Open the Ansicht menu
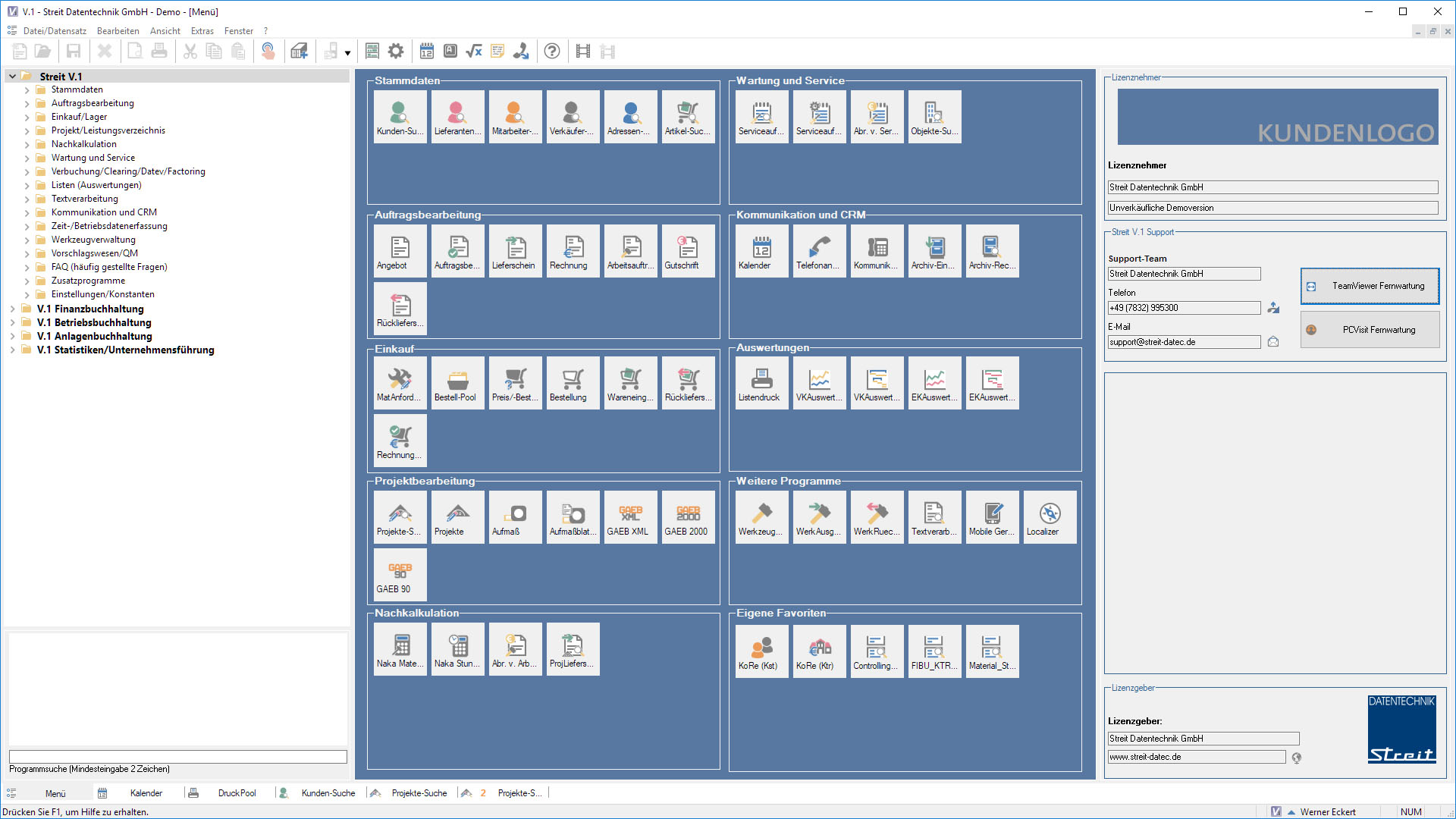This screenshot has width=1456, height=819. (x=165, y=31)
